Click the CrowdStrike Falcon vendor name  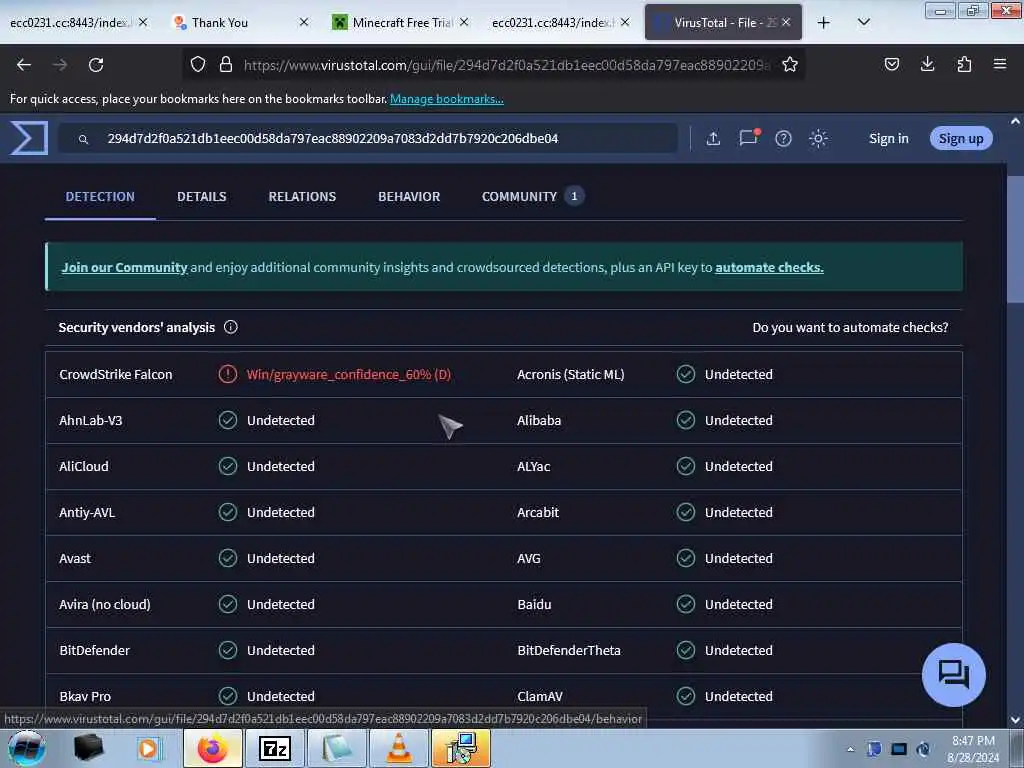(116, 374)
